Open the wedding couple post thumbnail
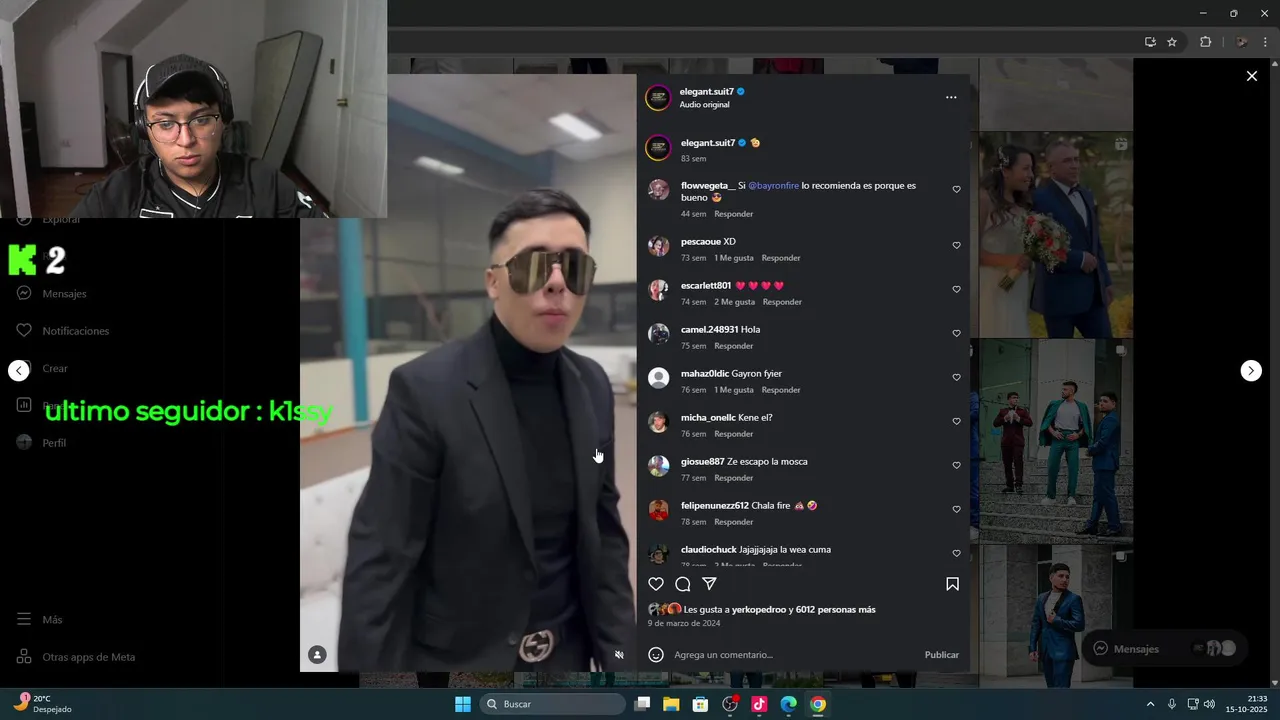The image size is (1280, 720). [x=1056, y=234]
